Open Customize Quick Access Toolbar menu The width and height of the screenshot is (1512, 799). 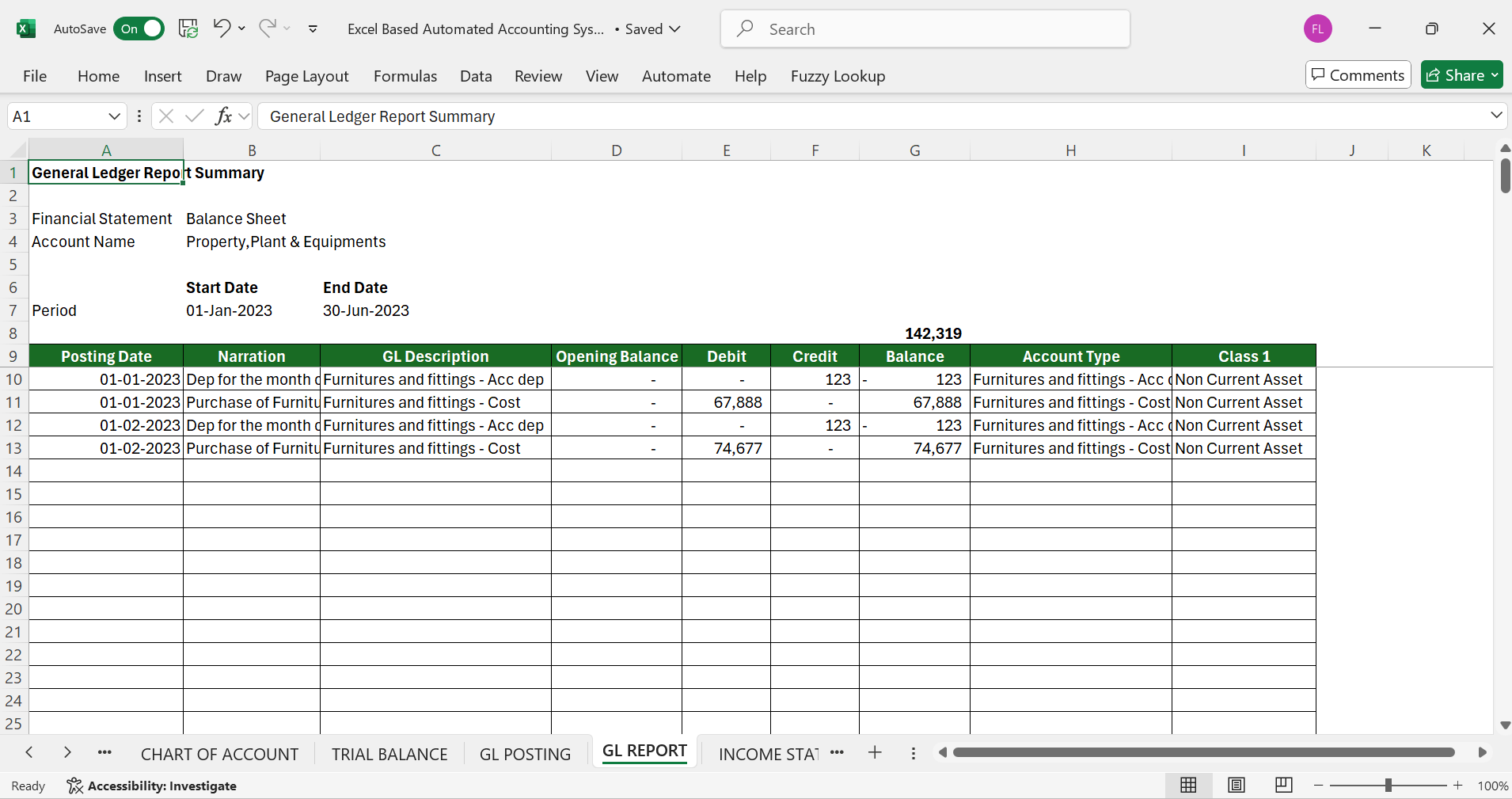point(313,29)
